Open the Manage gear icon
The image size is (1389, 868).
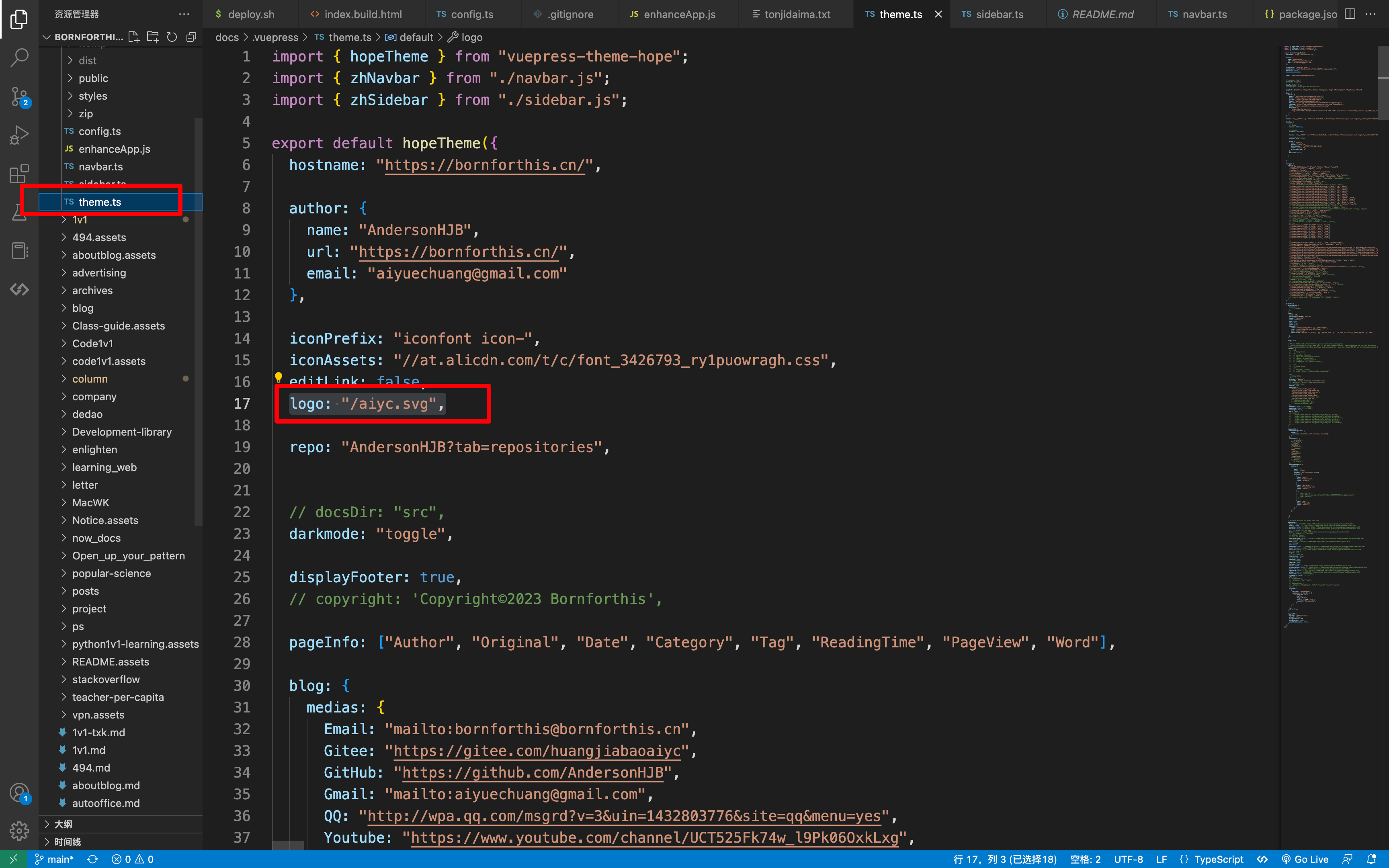coord(19,830)
